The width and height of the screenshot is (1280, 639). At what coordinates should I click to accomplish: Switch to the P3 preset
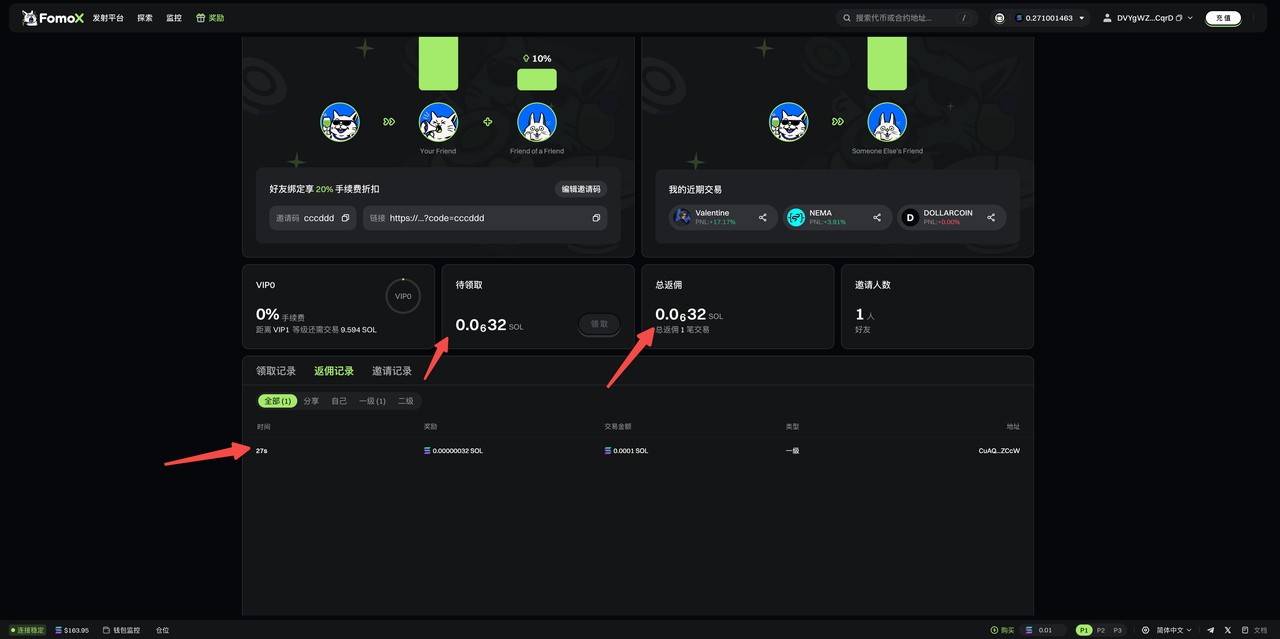pyautogui.click(x=1117, y=630)
